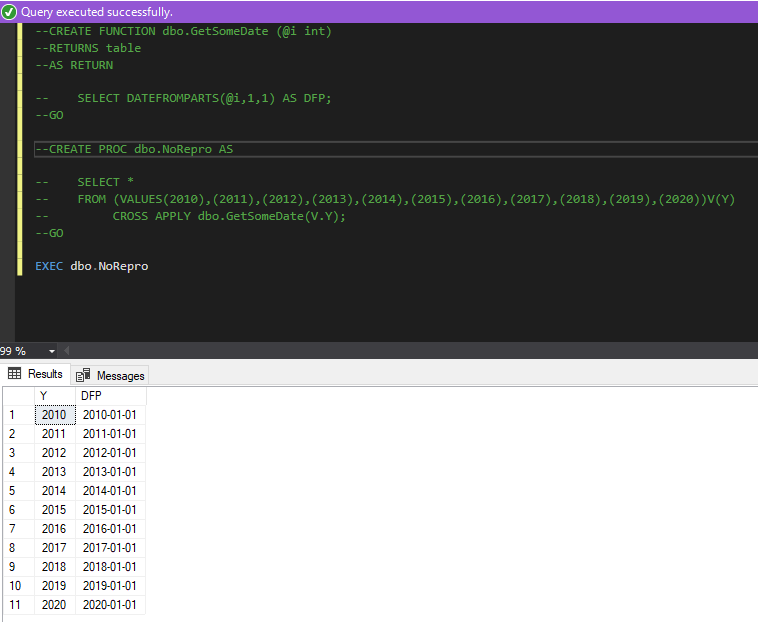Place cursor on EXEC dbo.NoRepro line

92,266
